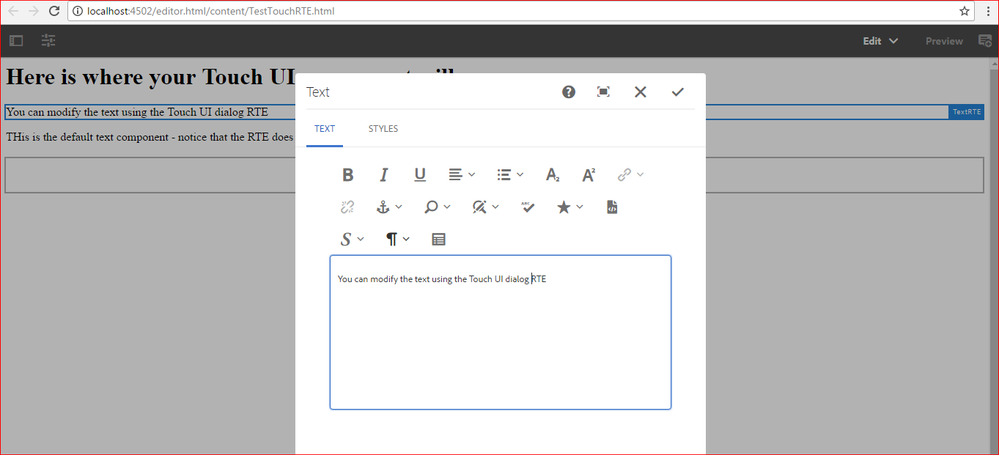Expand the list options dropdown
Viewport: 999px width, 455px height.
(510, 175)
